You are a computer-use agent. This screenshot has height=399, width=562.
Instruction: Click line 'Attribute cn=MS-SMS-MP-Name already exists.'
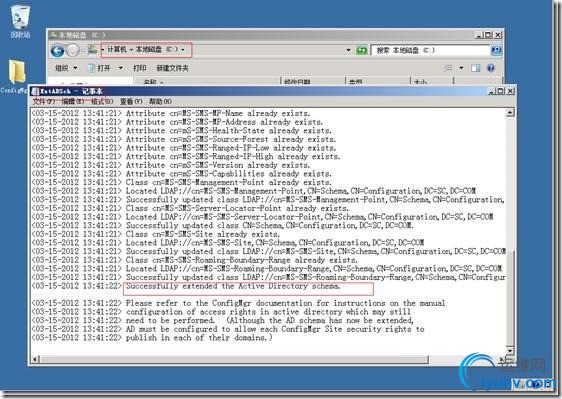(x=218, y=113)
